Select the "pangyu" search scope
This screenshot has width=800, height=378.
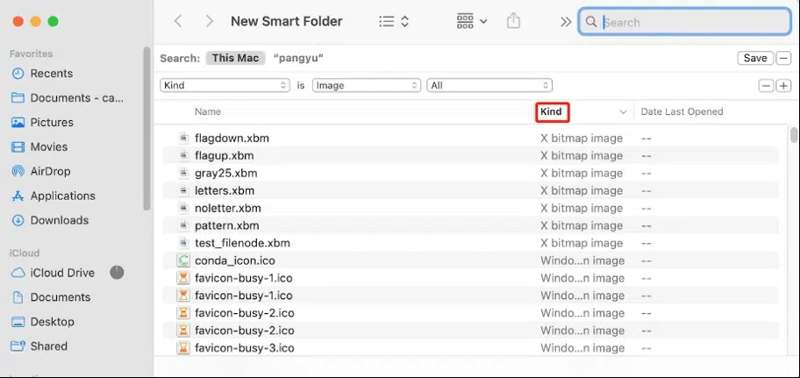coord(298,58)
